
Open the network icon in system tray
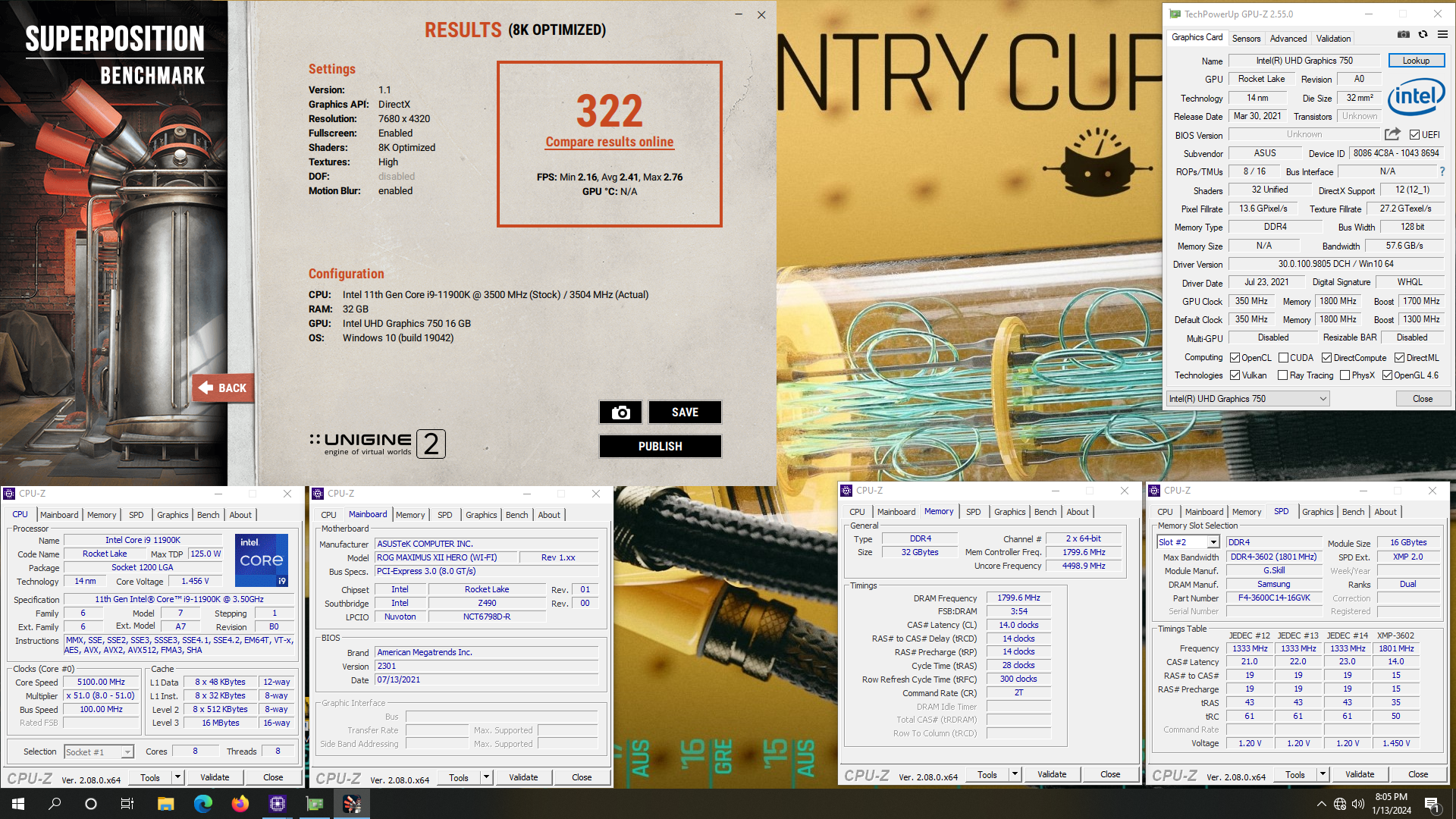1340,804
